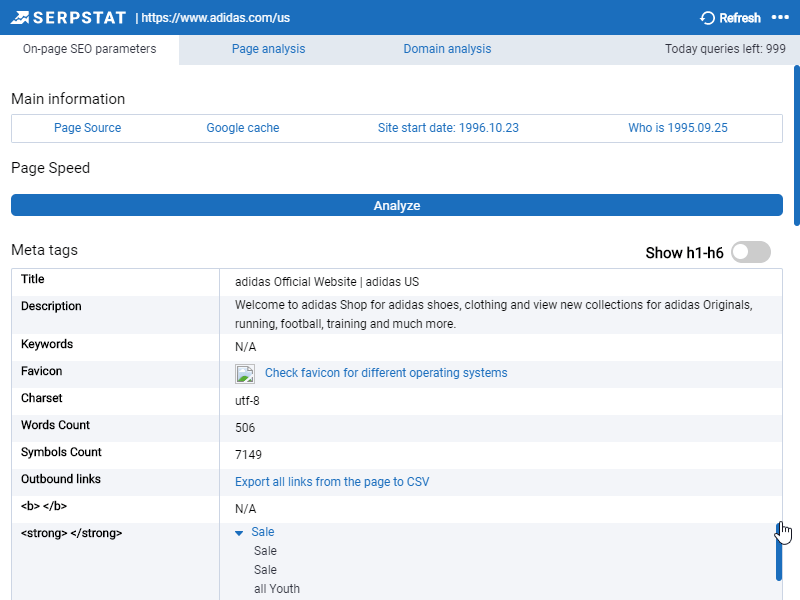Click the Charset row label
The width and height of the screenshot is (800, 600).
point(41,398)
